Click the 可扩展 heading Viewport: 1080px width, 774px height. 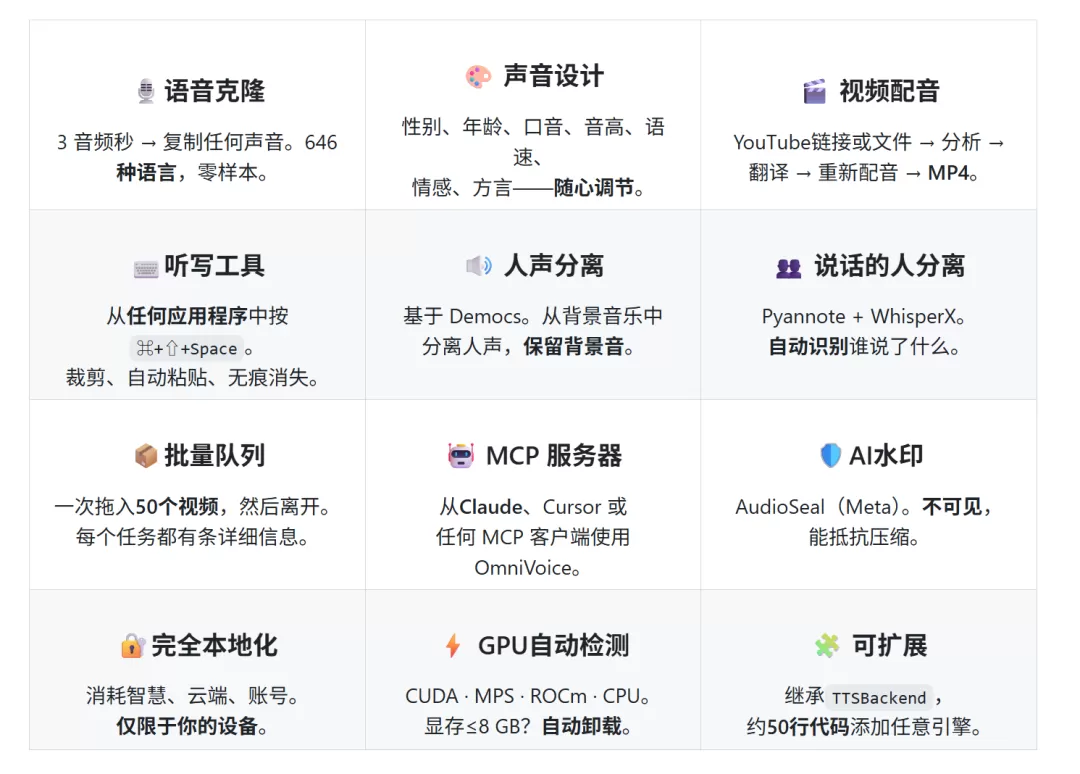tap(889, 645)
